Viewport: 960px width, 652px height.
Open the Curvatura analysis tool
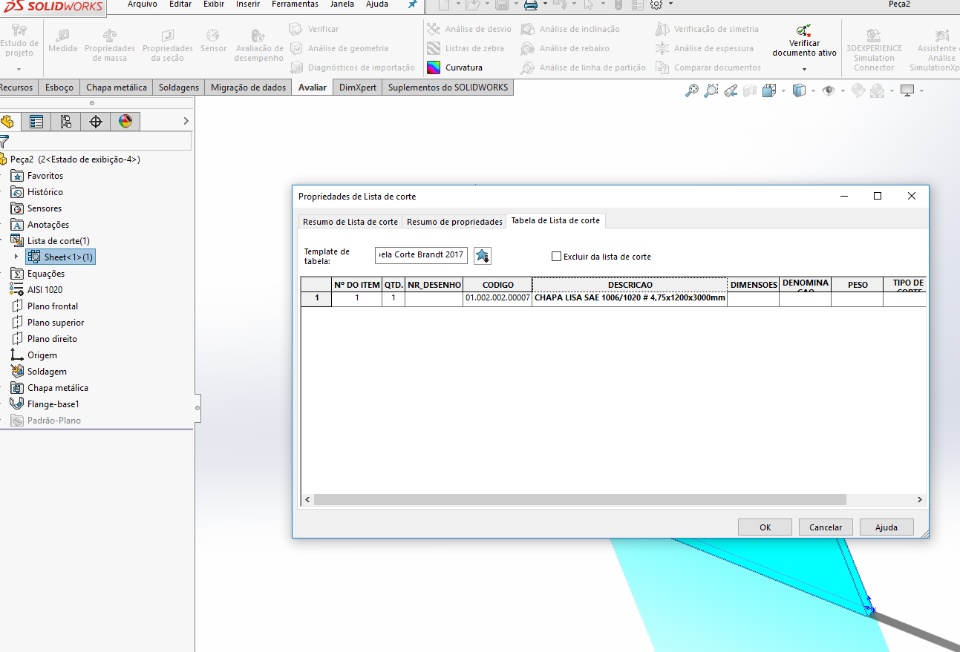pyautogui.click(x=455, y=67)
